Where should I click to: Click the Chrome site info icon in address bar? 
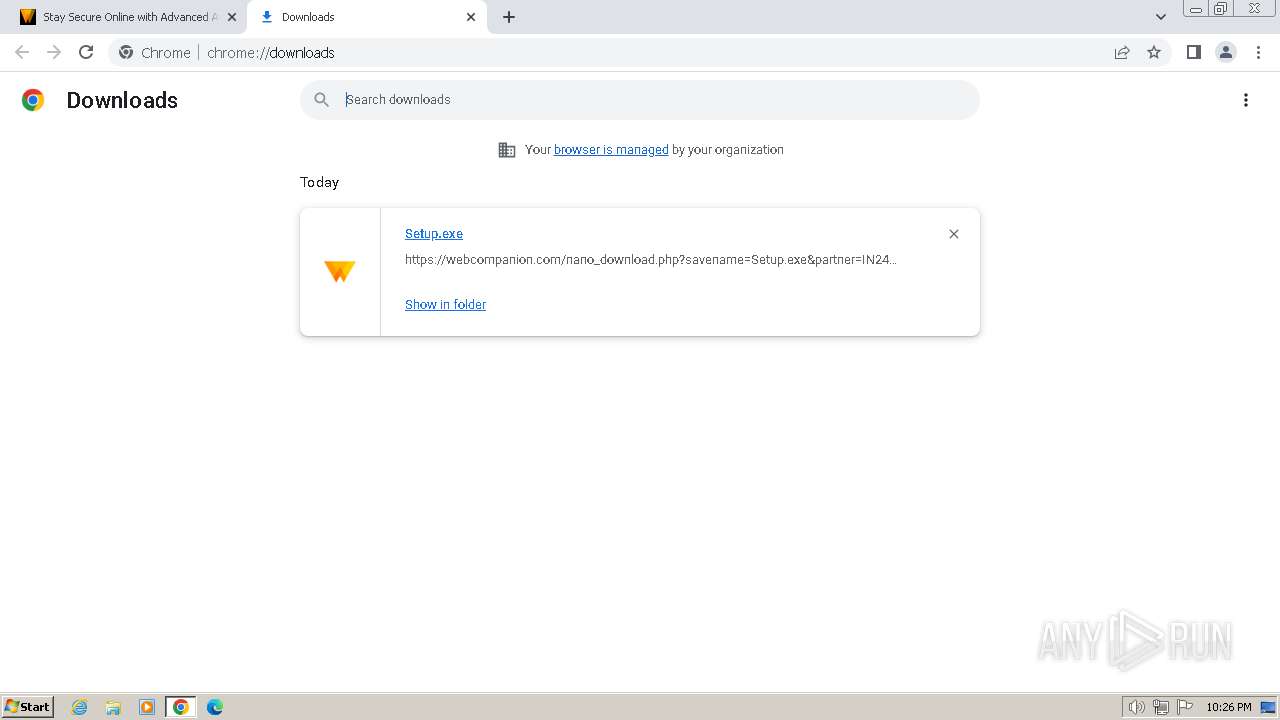(x=126, y=52)
